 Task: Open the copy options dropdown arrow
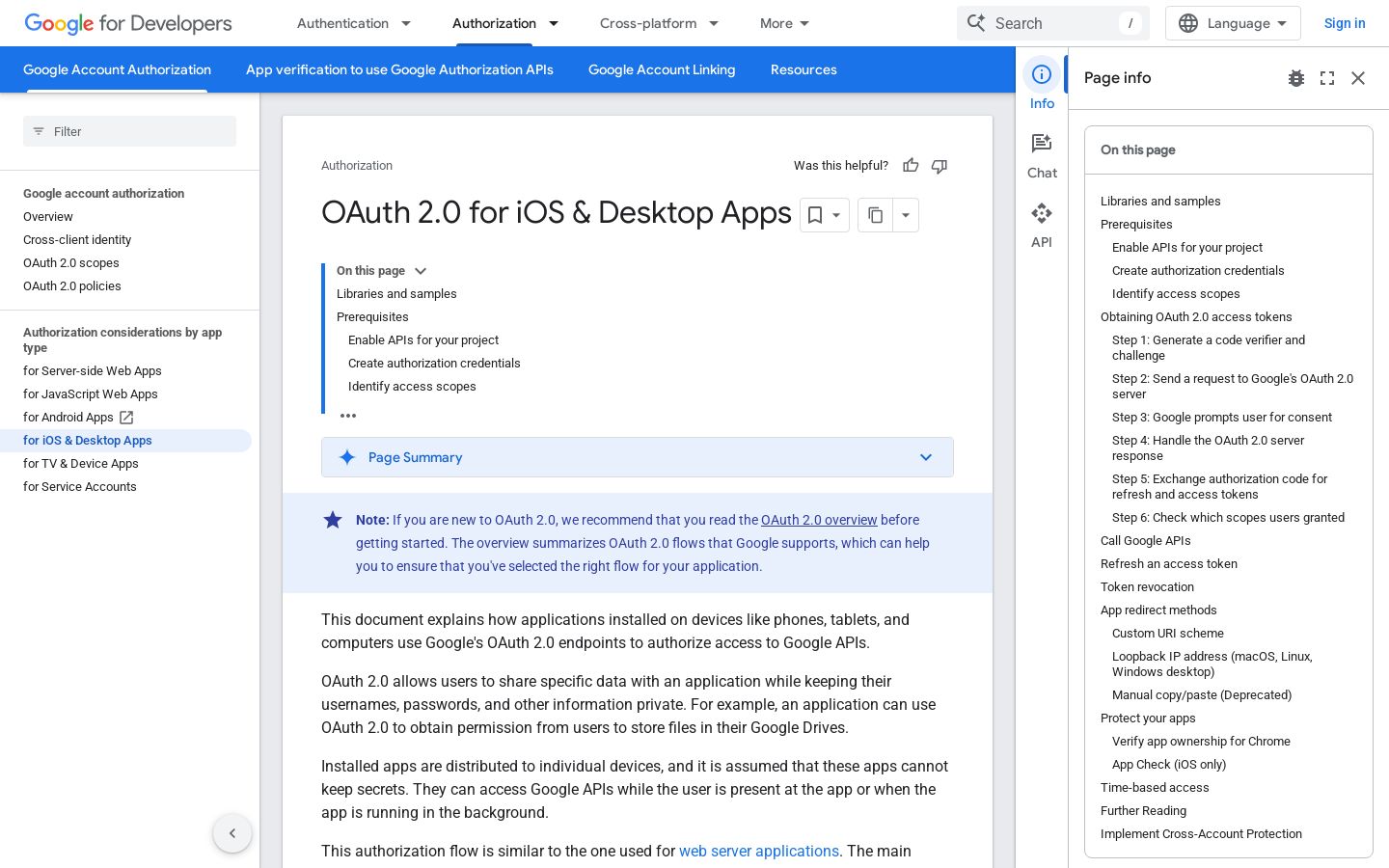point(906,215)
